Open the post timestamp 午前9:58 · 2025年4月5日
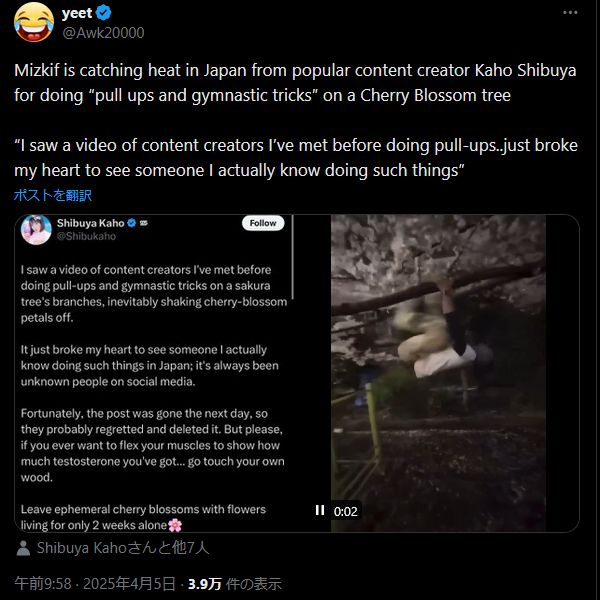600x600 pixels. click(x=95, y=584)
